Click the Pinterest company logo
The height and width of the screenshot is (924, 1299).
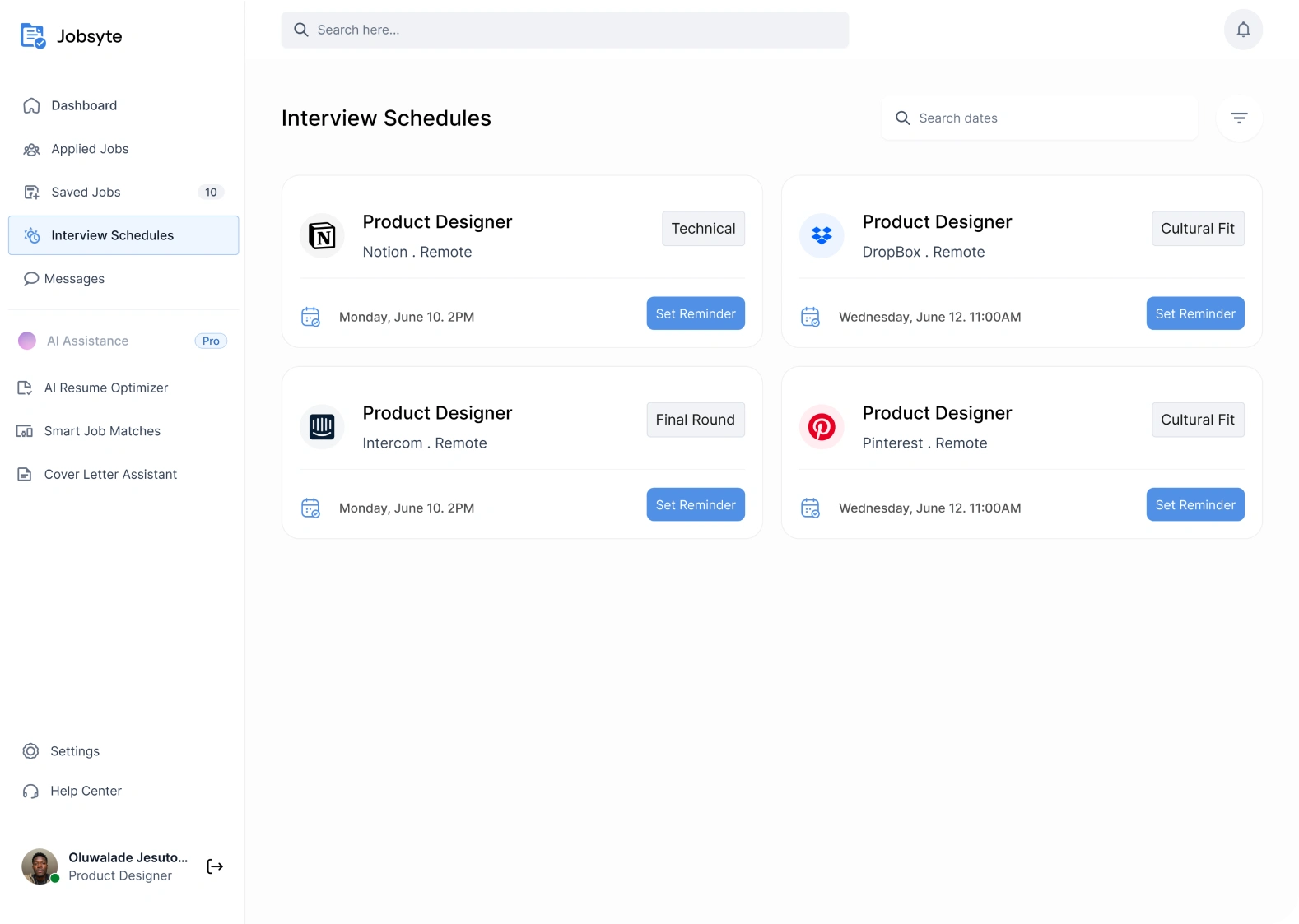[822, 427]
